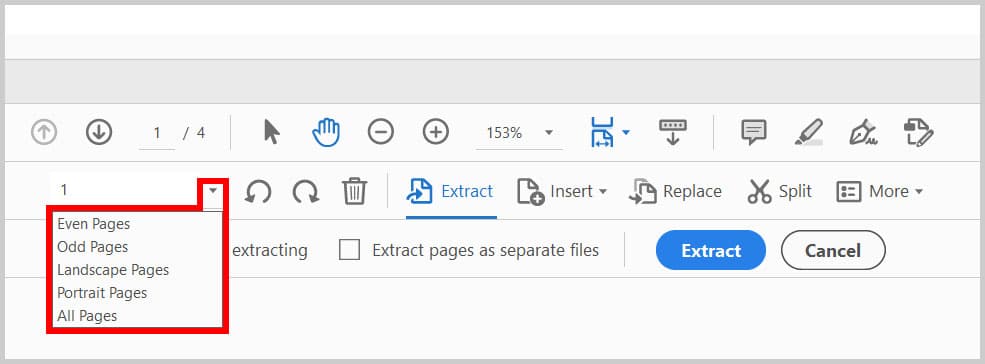
Task: Click the Replace pages tool
Action: pyautogui.click(x=675, y=191)
